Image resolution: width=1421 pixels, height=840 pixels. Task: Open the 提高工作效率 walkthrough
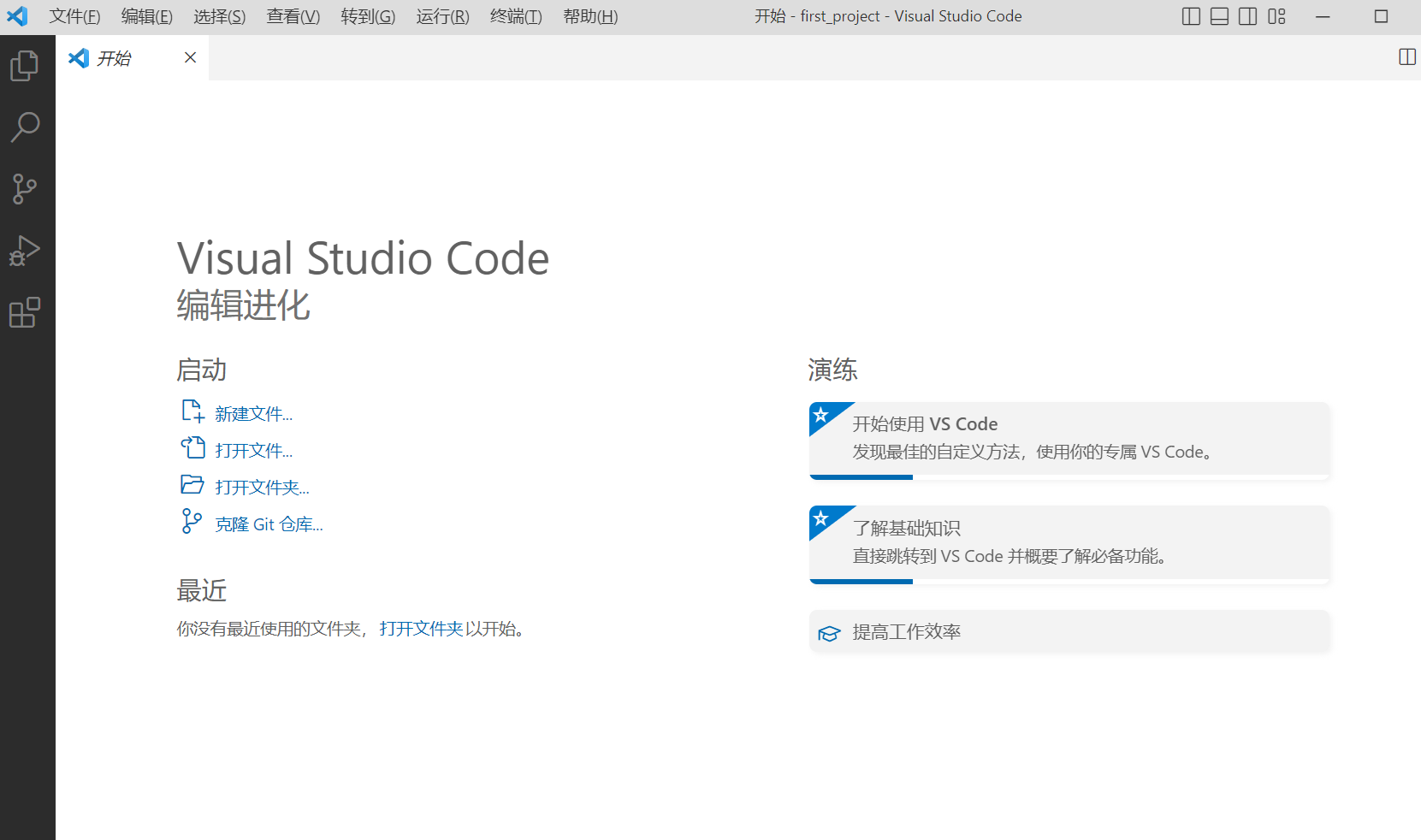(x=1069, y=632)
